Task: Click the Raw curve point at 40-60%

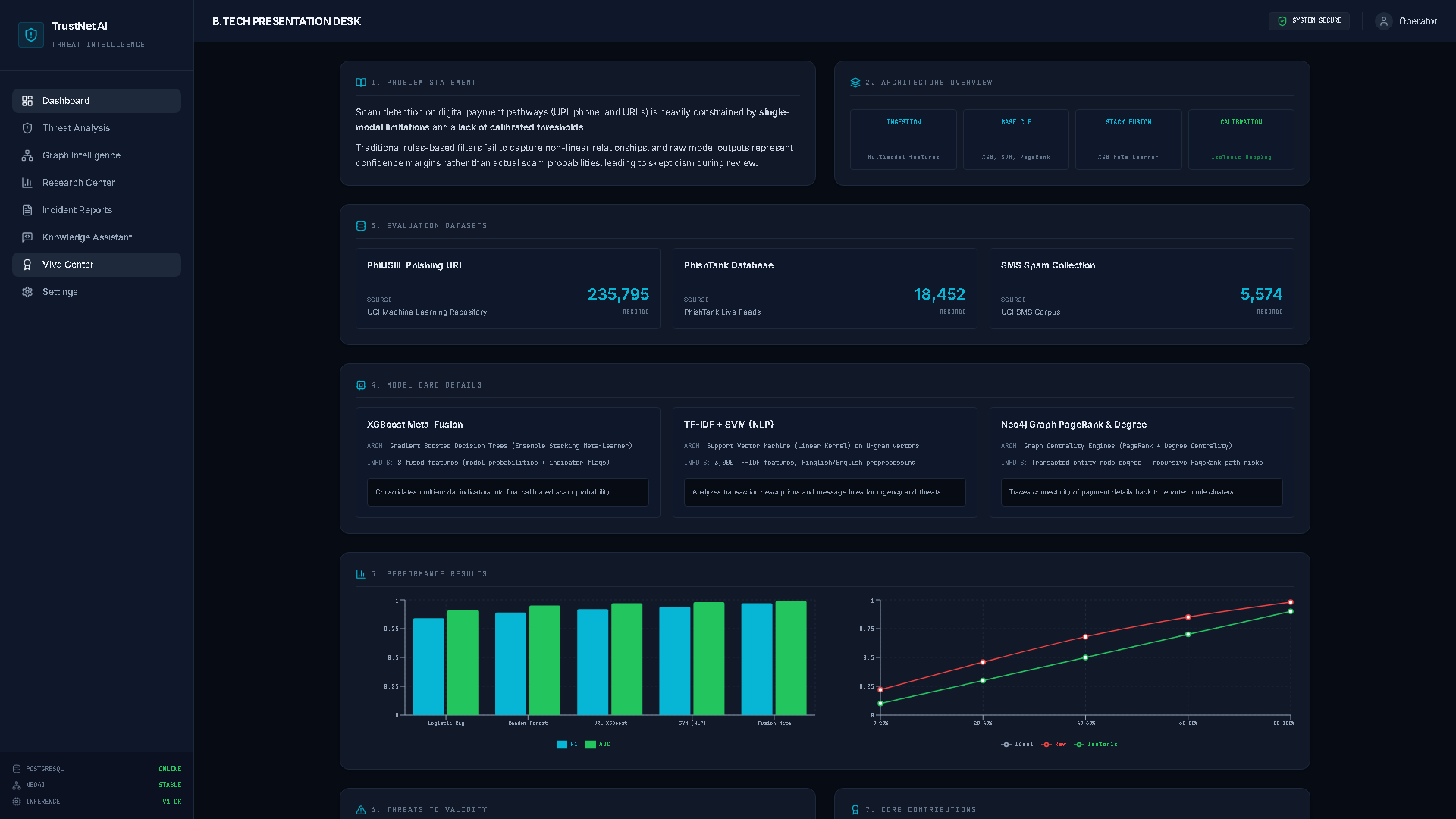Action: pyautogui.click(x=1086, y=637)
